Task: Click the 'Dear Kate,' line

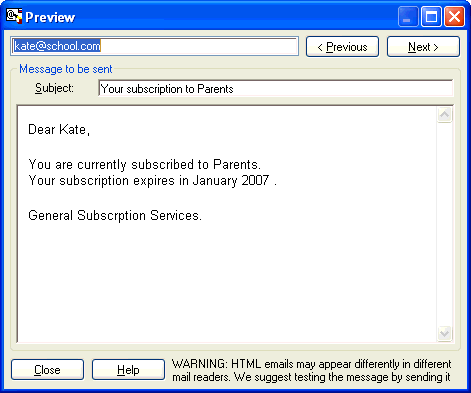Action: click(59, 129)
